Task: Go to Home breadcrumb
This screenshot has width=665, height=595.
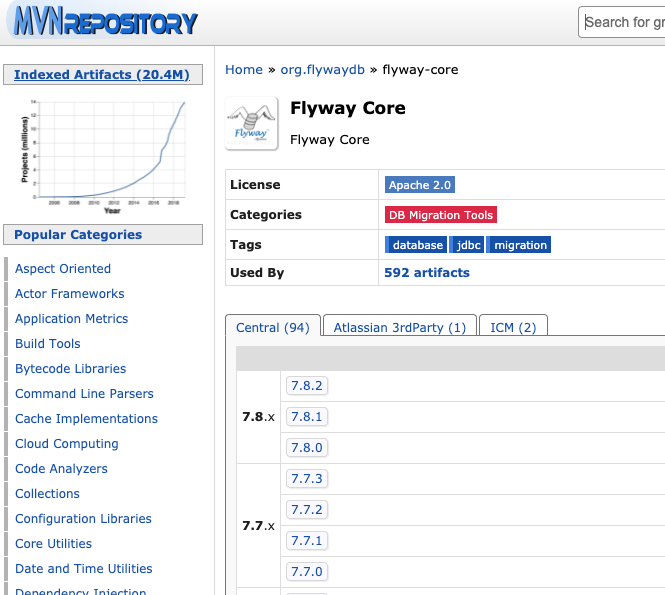Action: click(x=244, y=70)
